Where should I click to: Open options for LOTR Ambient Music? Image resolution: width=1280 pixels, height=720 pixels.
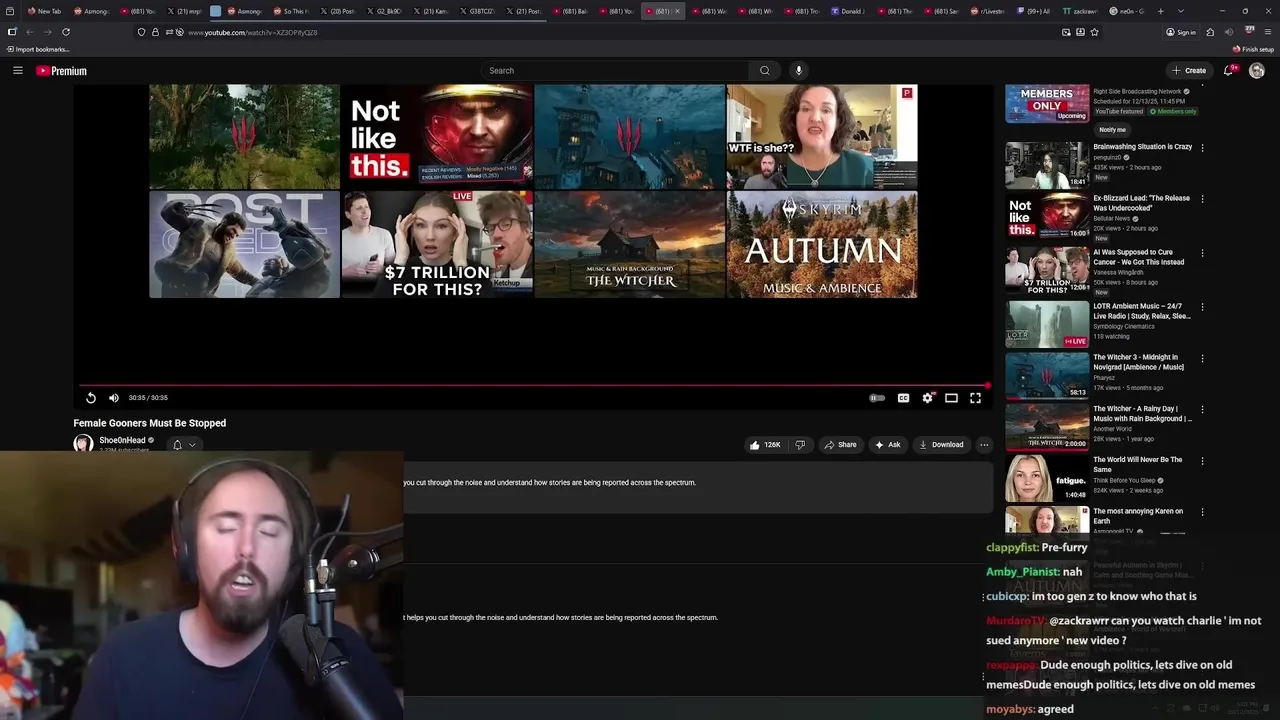point(1202,307)
